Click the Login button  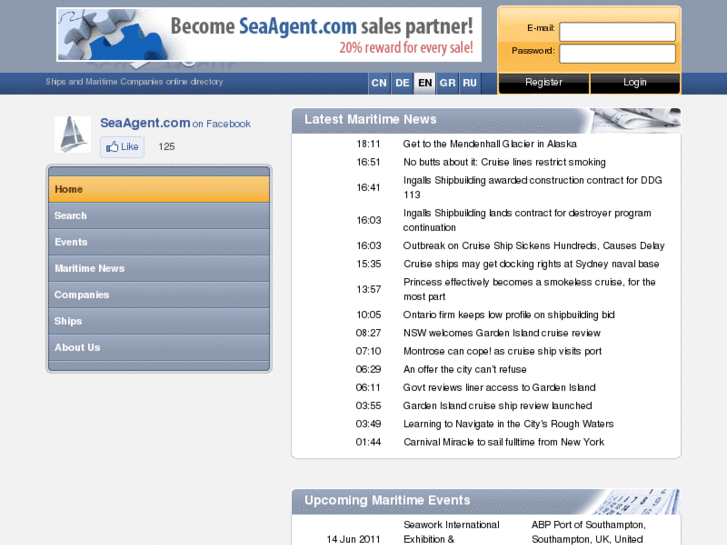click(635, 83)
